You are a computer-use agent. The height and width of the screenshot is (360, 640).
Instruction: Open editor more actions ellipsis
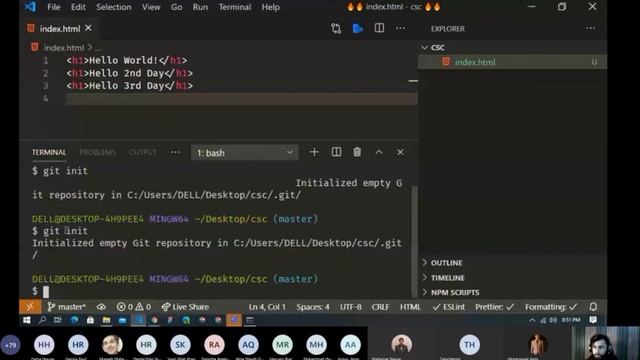[400, 28]
